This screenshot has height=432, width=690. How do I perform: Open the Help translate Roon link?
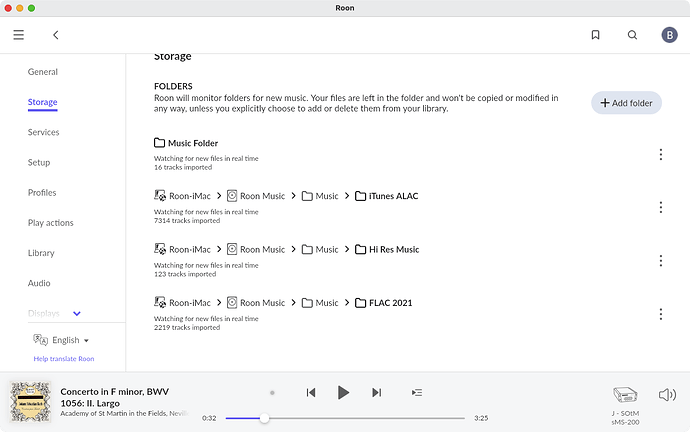[64, 359]
